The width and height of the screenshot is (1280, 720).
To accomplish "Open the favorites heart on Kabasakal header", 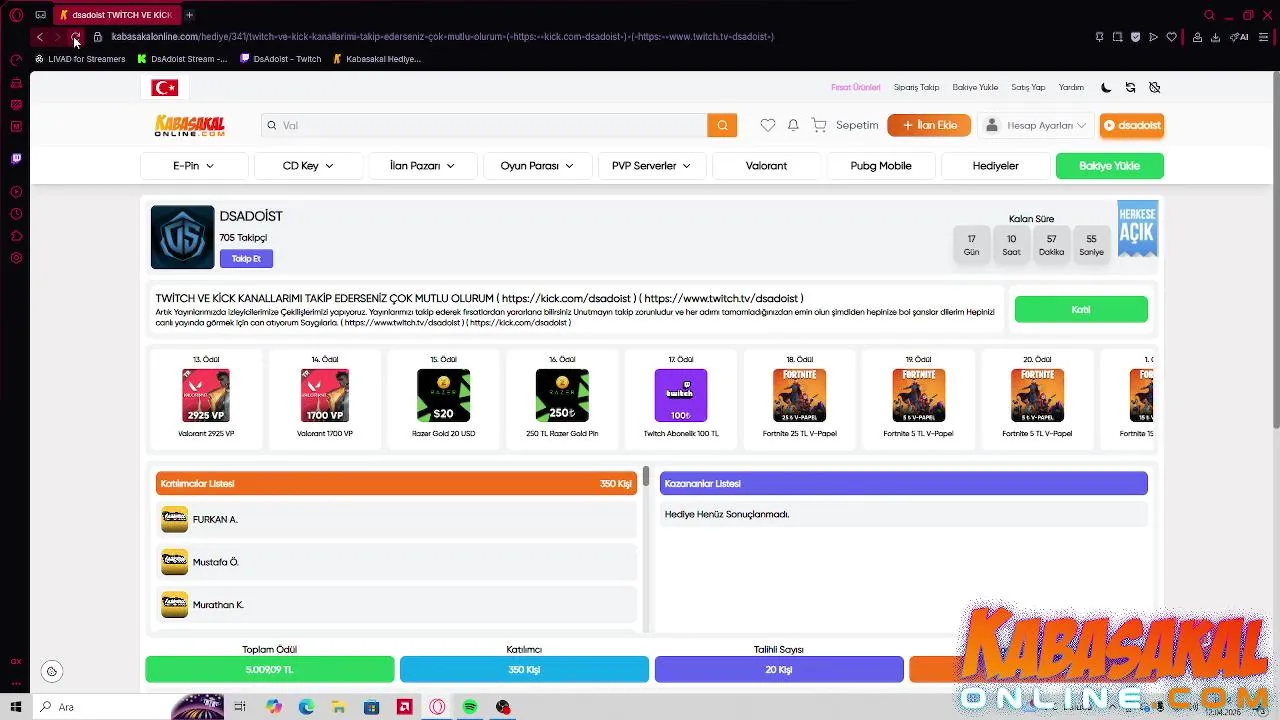I will (767, 125).
